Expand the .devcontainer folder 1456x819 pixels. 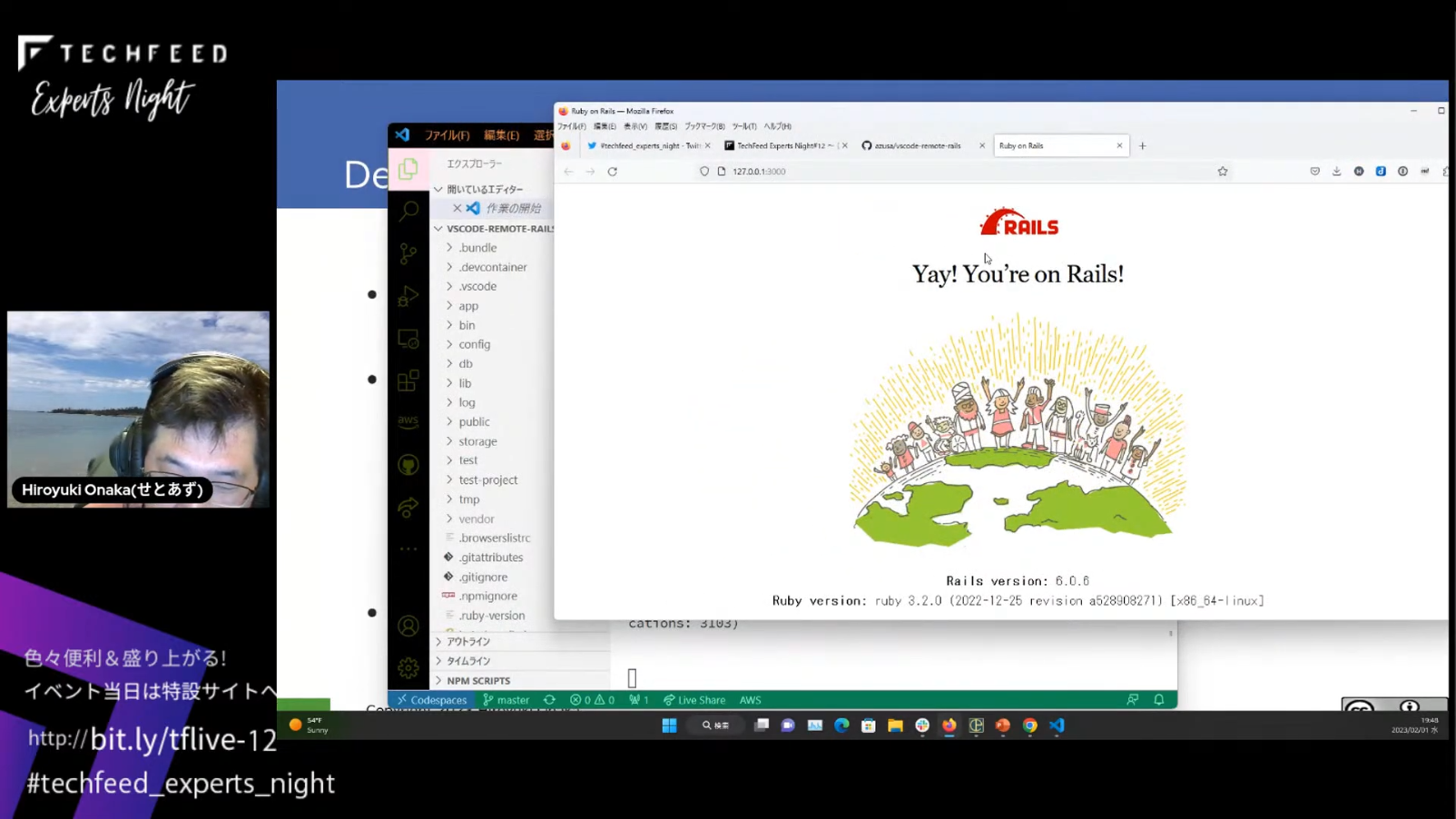click(x=490, y=267)
